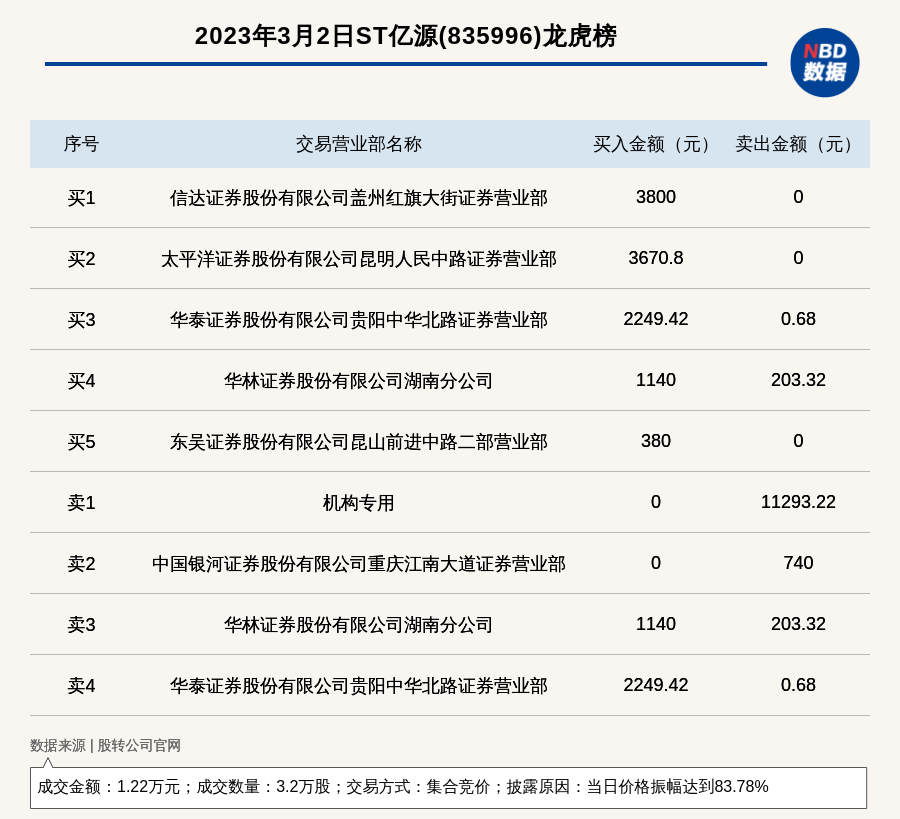This screenshot has height=819, width=900.
Task: Select the 买1 row label
Action: tap(81, 198)
